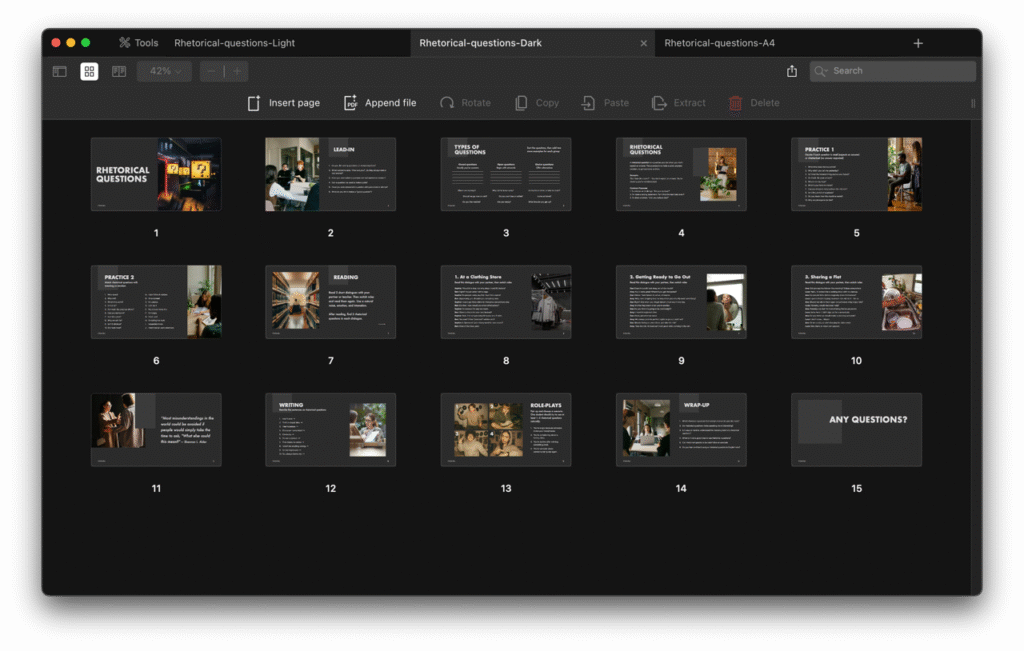
Task: Click the Copy pages icon
Action: click(521, 103)
